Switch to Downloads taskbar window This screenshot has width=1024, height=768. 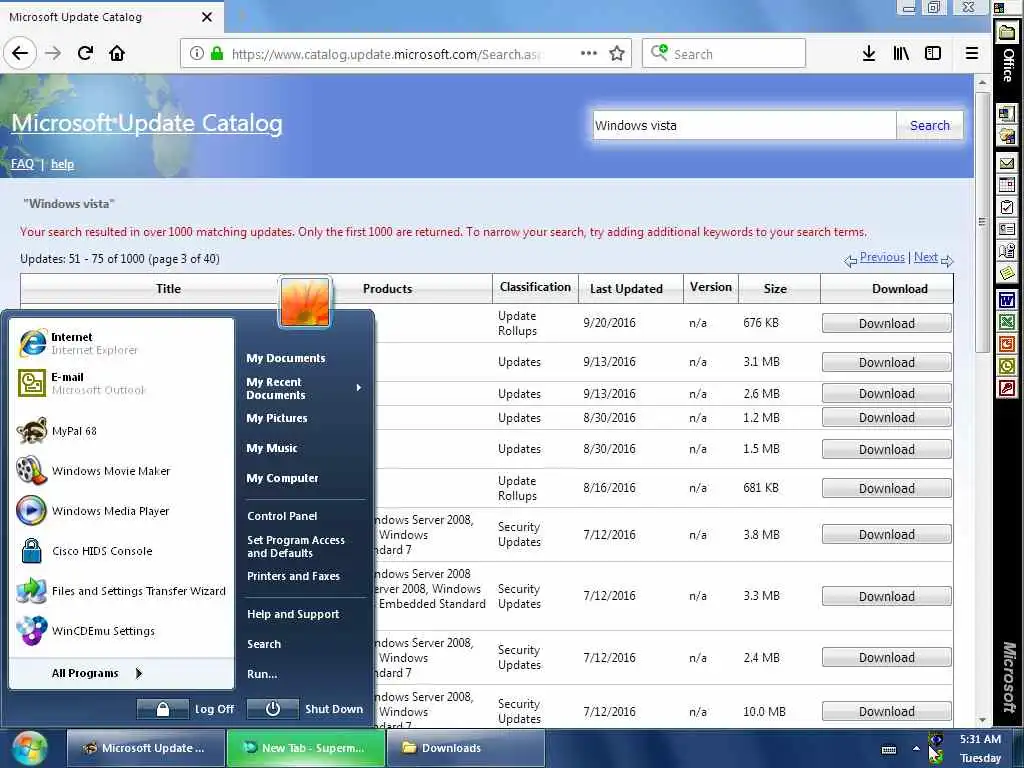[x=466, y=748]
